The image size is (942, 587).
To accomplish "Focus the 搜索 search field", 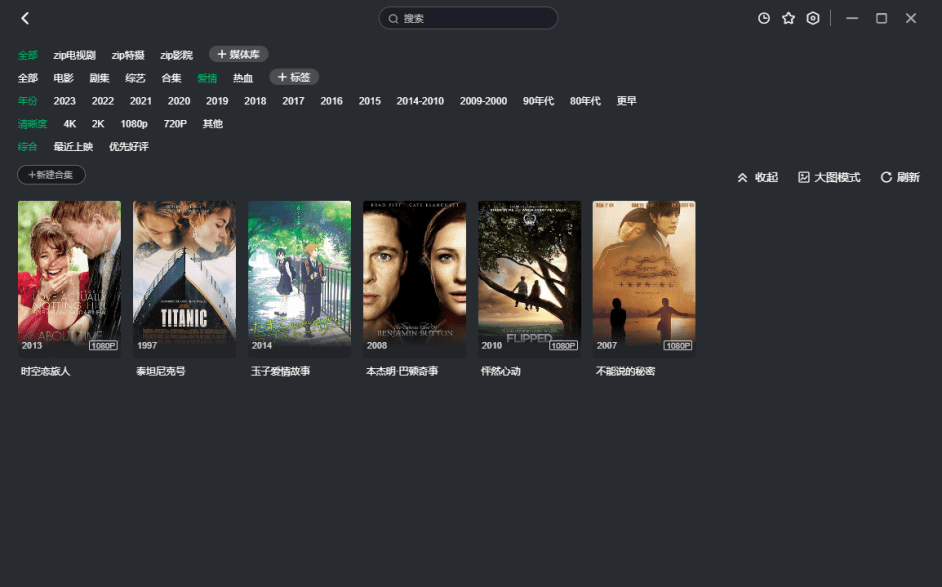I will click(x=468, y=19).
